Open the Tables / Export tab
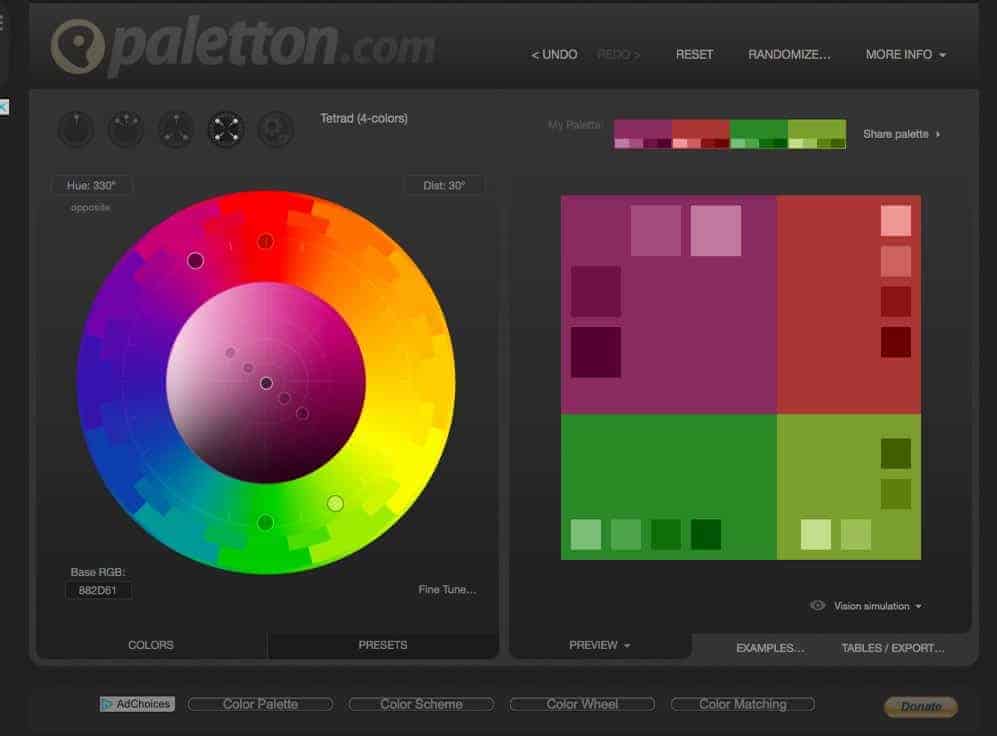Screen dimensions: 997x736 point(893,648)
